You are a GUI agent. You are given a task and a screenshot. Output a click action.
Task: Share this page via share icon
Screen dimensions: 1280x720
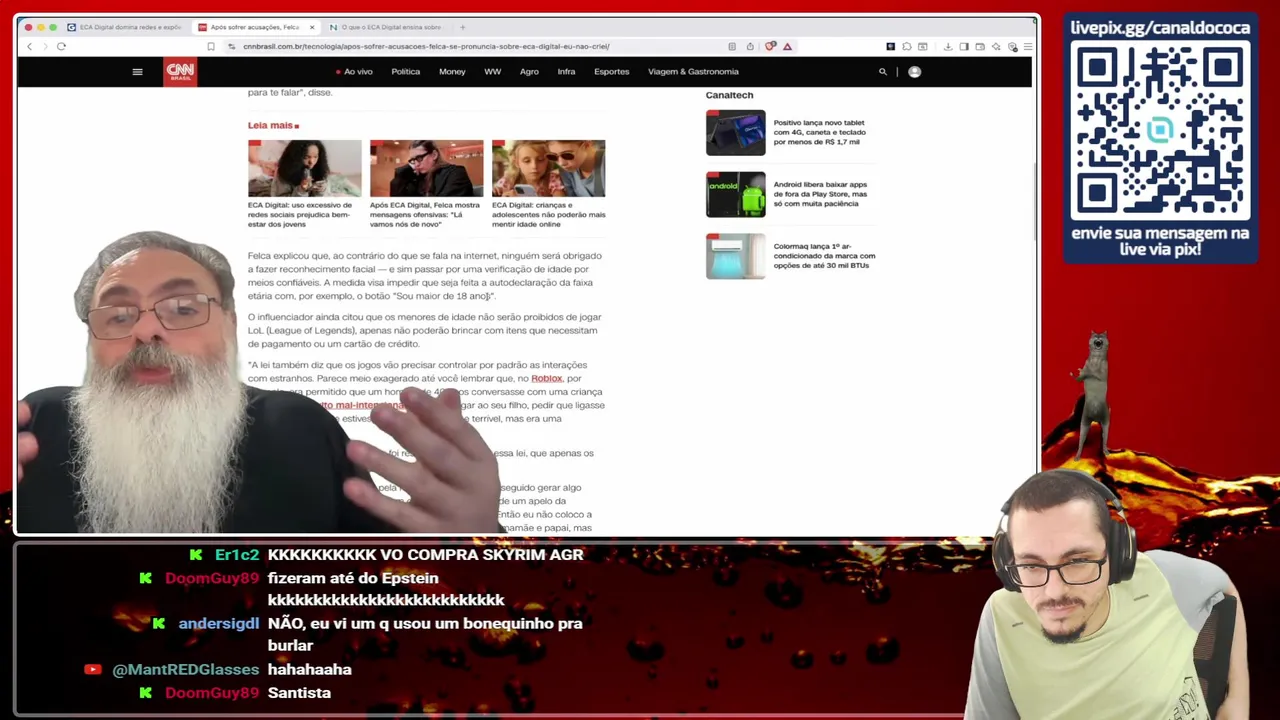click(750, 46)
